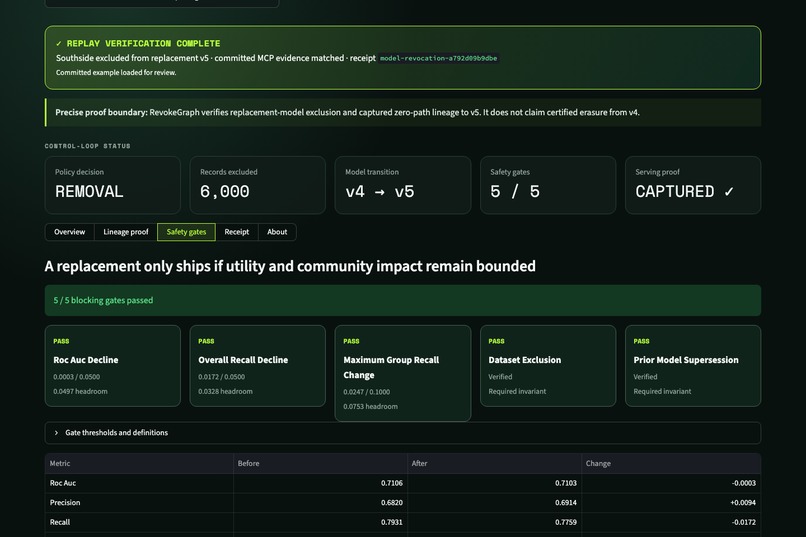The width and height of the screenshot is (806, 537).
Task: Click the Roc Auc after value 0.7103
Action: pos(565,483)
